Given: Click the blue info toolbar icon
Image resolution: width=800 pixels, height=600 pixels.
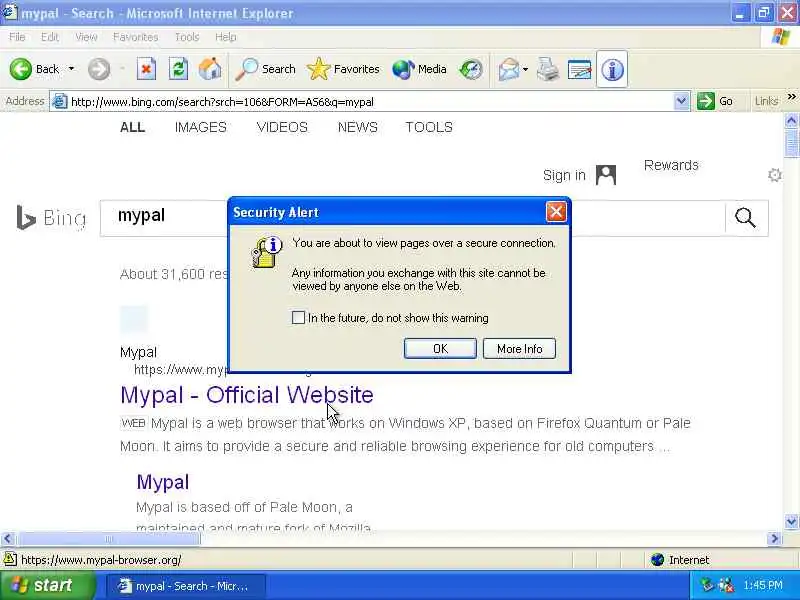Looking at the screenshot, I should (612, 69).
